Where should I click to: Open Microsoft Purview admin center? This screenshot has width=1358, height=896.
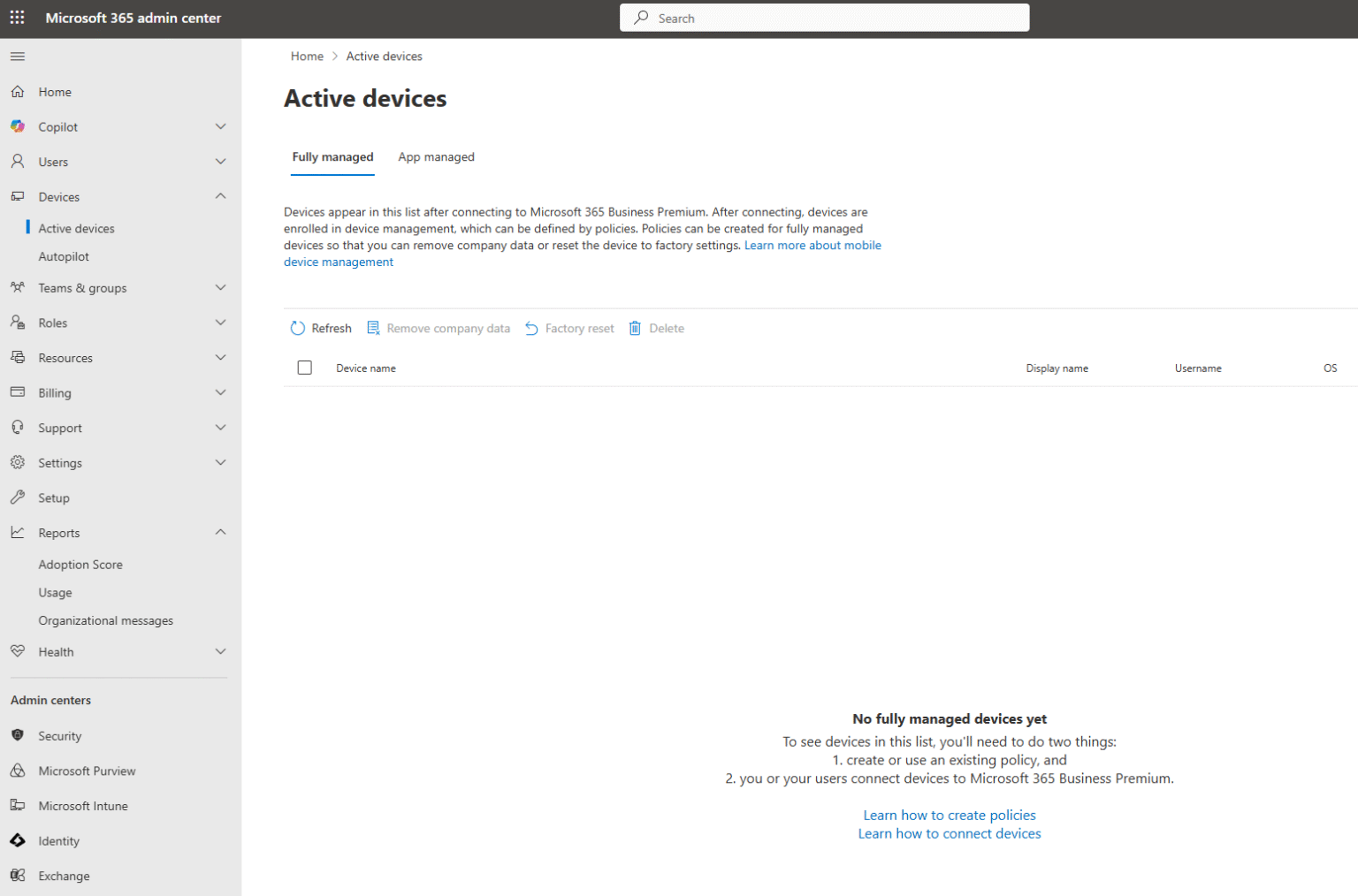pos(87,771)
